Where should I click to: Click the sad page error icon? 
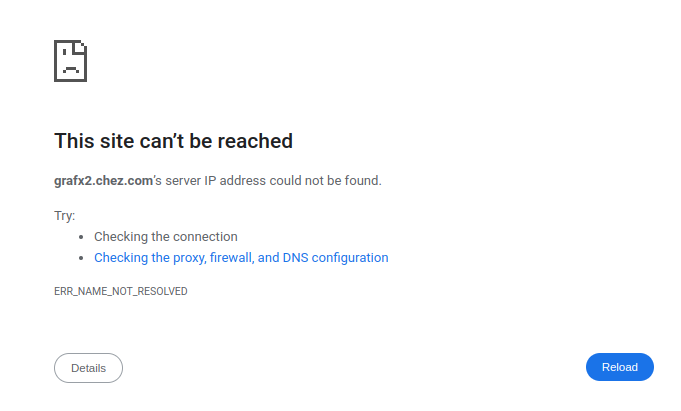point(70,61)
